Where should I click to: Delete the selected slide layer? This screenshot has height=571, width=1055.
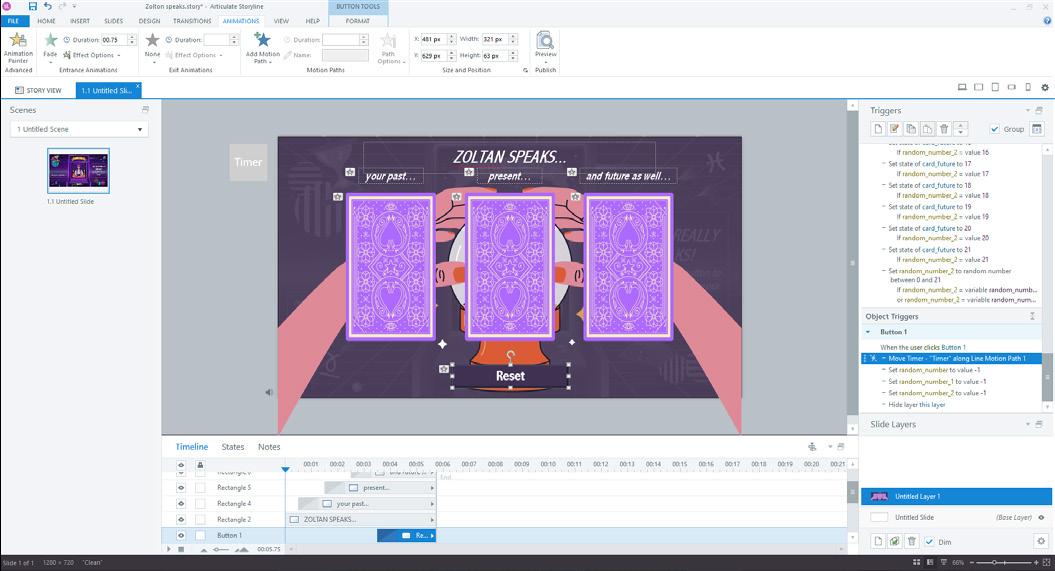[x=911, y=541]
